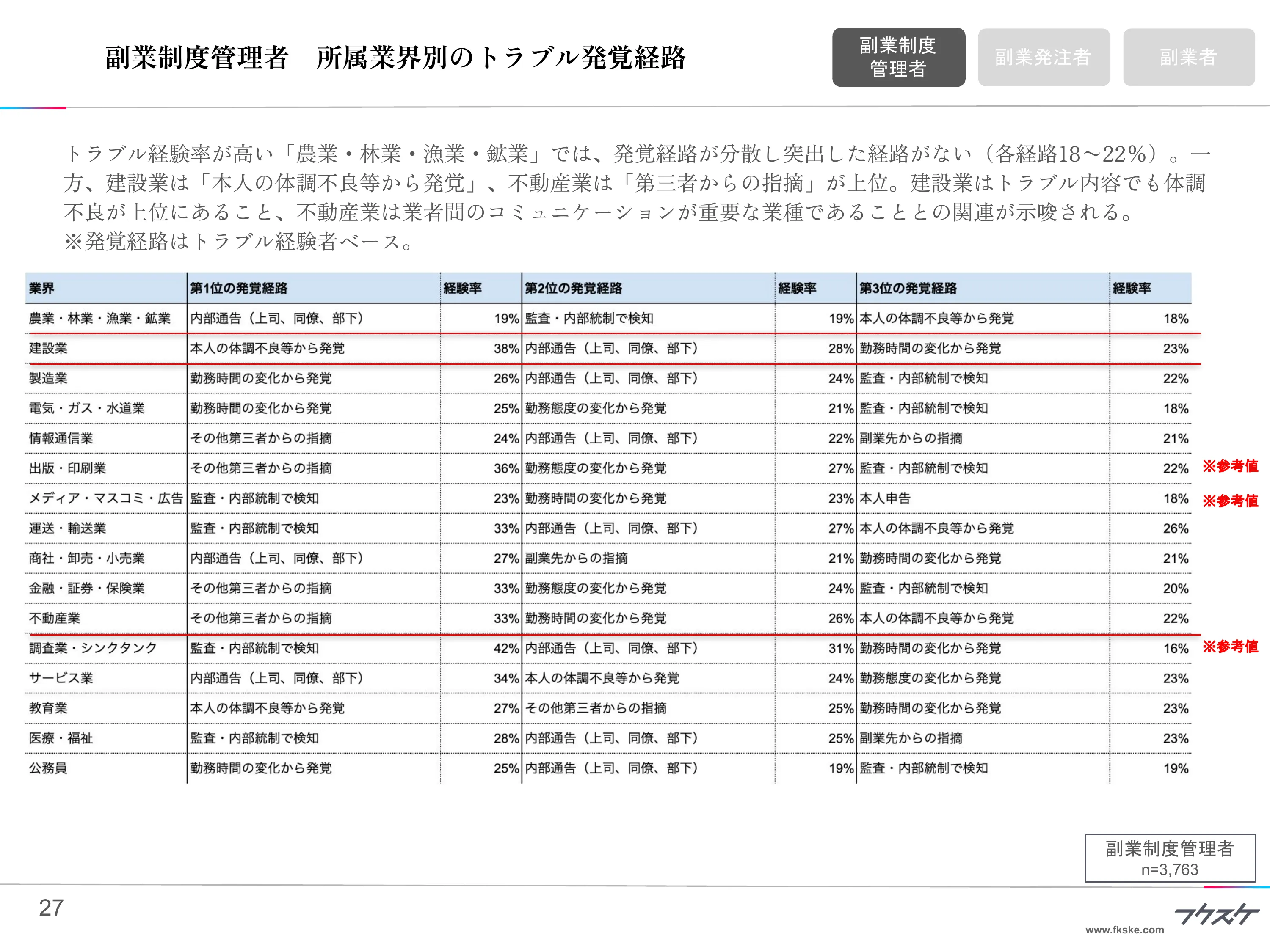
Task: Click 36% in the 出版・印刷業 row
Action: coord(506,469)
